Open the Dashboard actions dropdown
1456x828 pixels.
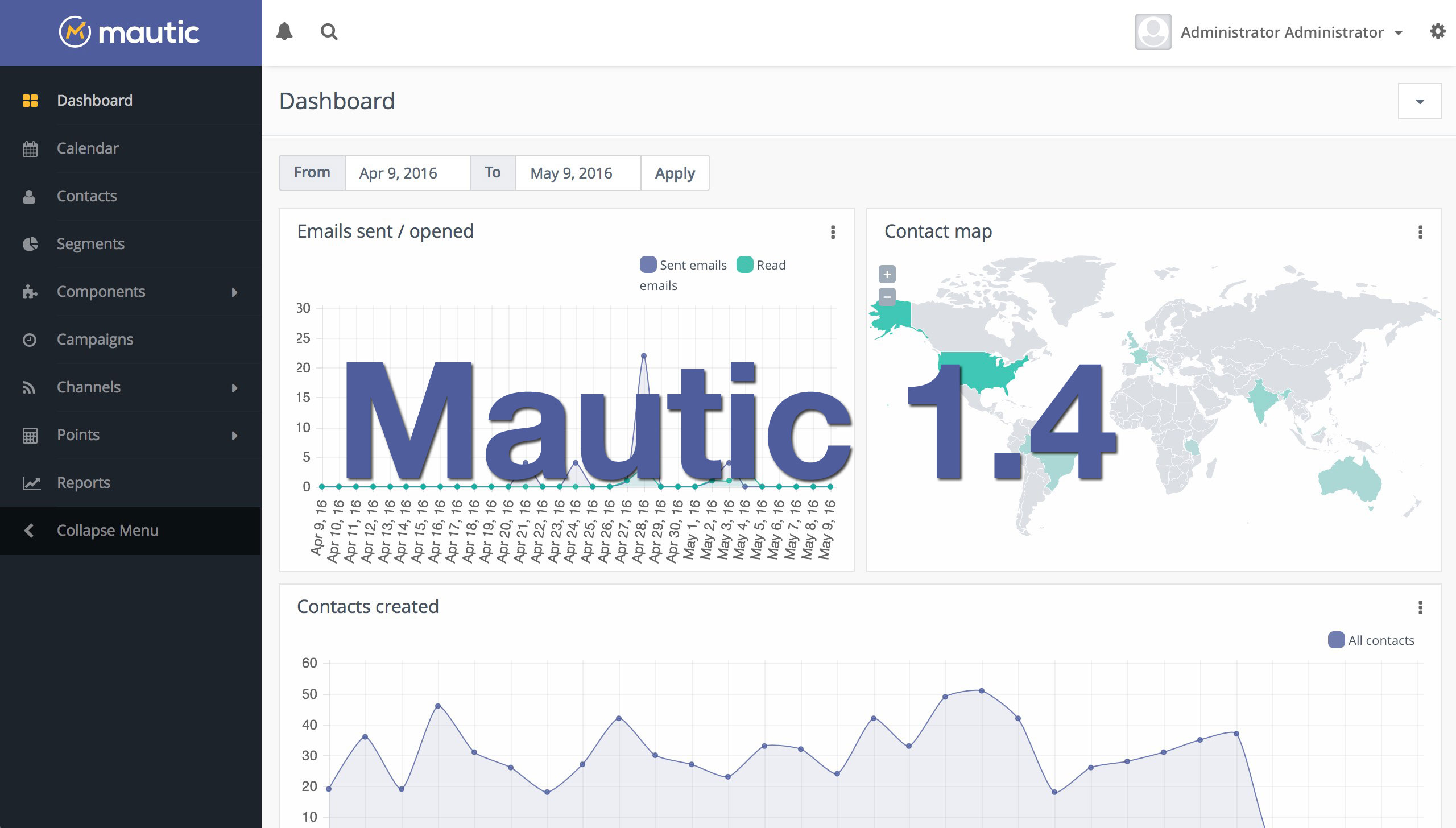pos(1420,101)
